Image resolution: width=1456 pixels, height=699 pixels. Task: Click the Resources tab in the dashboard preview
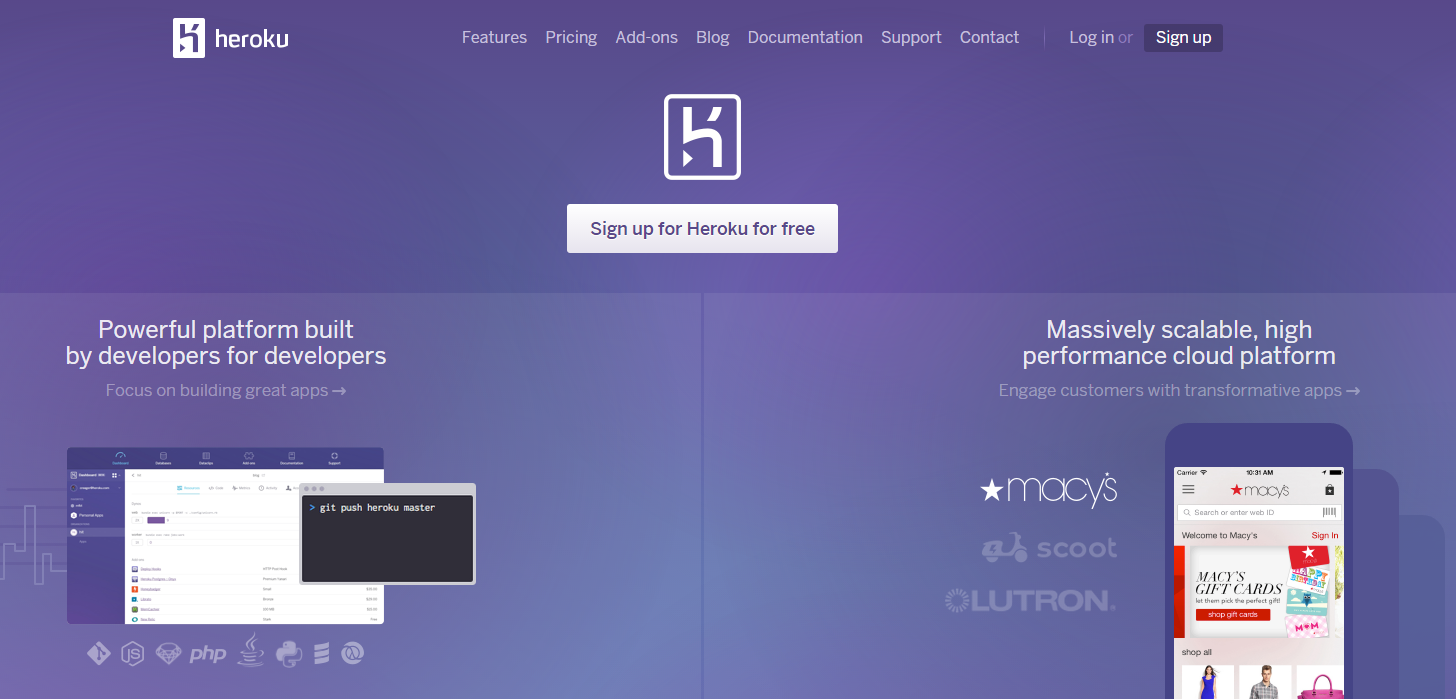coord(188,488)
